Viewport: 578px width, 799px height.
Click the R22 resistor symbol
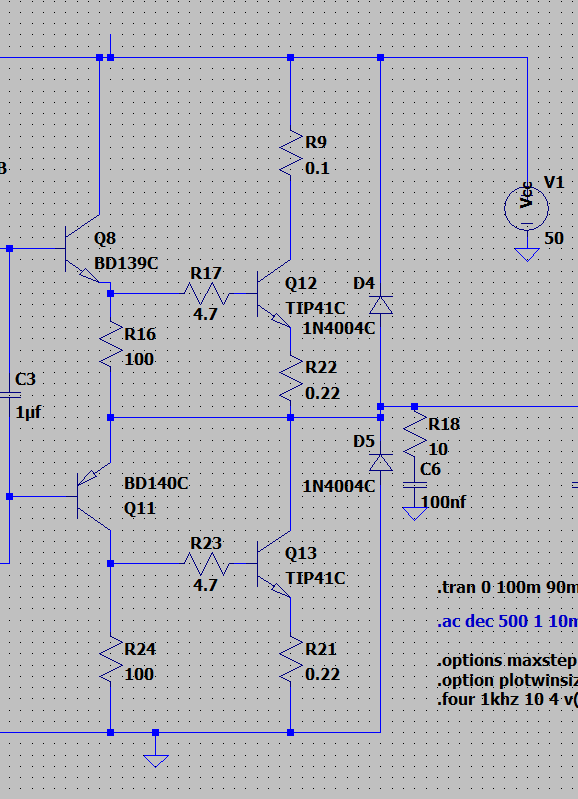[291, 378]
